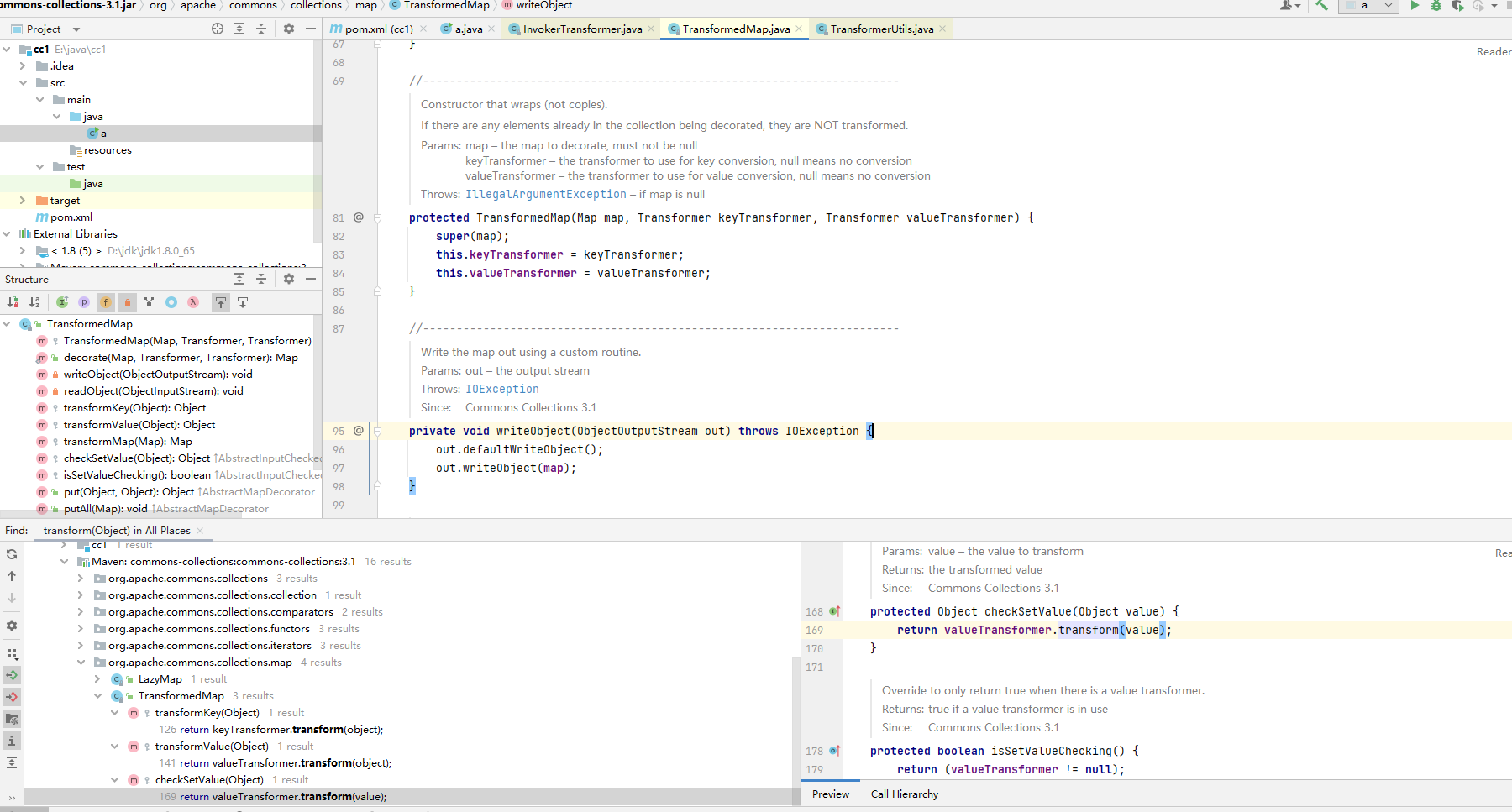Image resolution: width=1512 pixels, height=812 pixels.
Task: Click the Group By grid icon in Find panel
Action: tap(12, 653)
